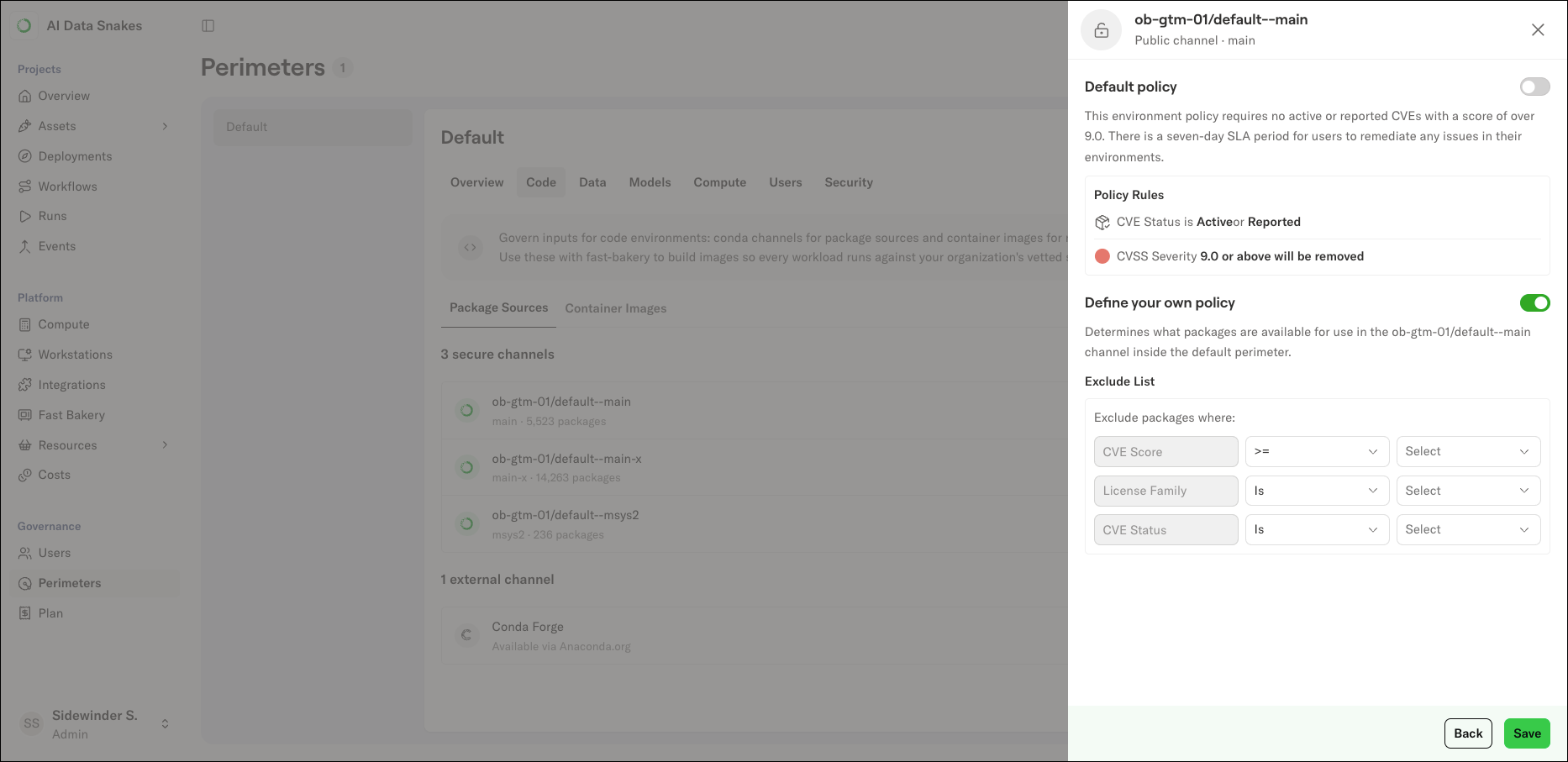Switch to the Compute tab
1568x762 pixels.
coord(719,182)
